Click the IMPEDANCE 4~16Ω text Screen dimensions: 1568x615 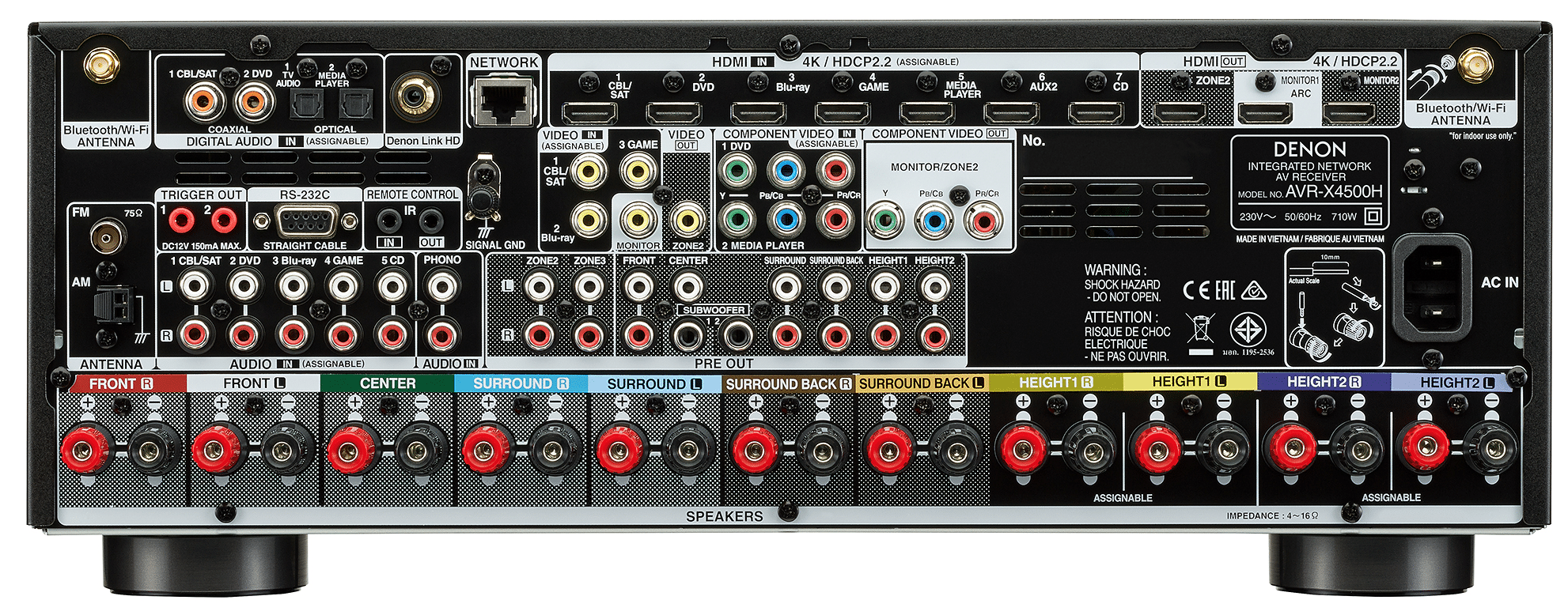(1272, 515)
